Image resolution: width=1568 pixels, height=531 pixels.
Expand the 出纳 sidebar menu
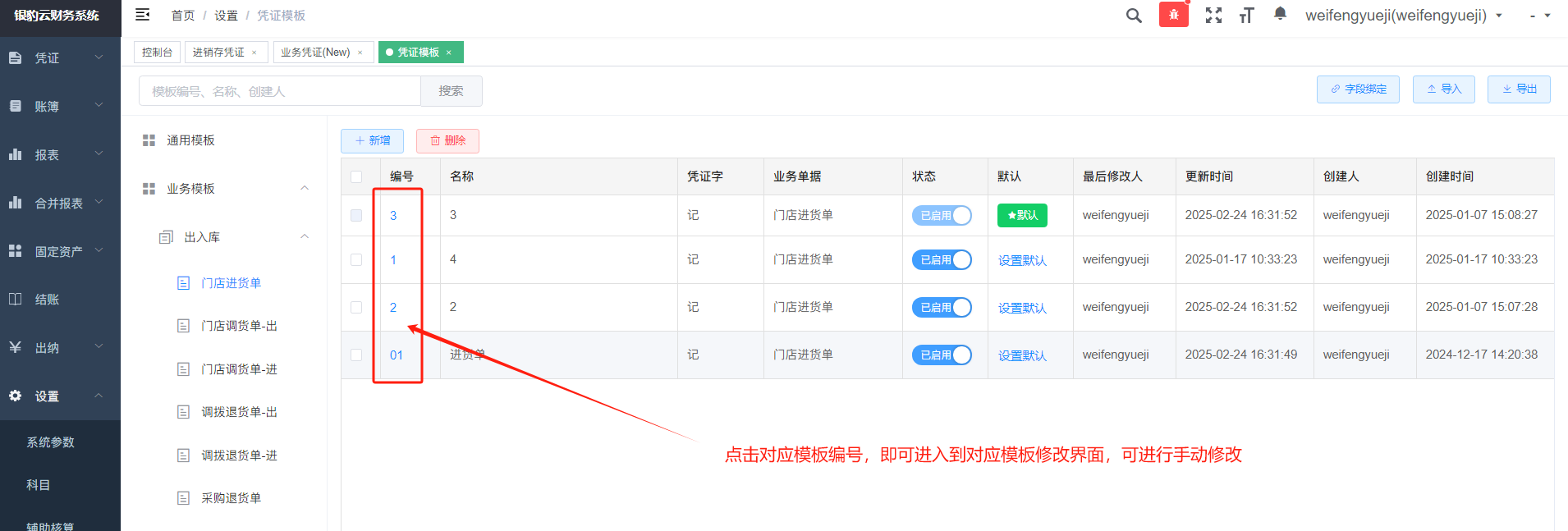pos(99,346)
